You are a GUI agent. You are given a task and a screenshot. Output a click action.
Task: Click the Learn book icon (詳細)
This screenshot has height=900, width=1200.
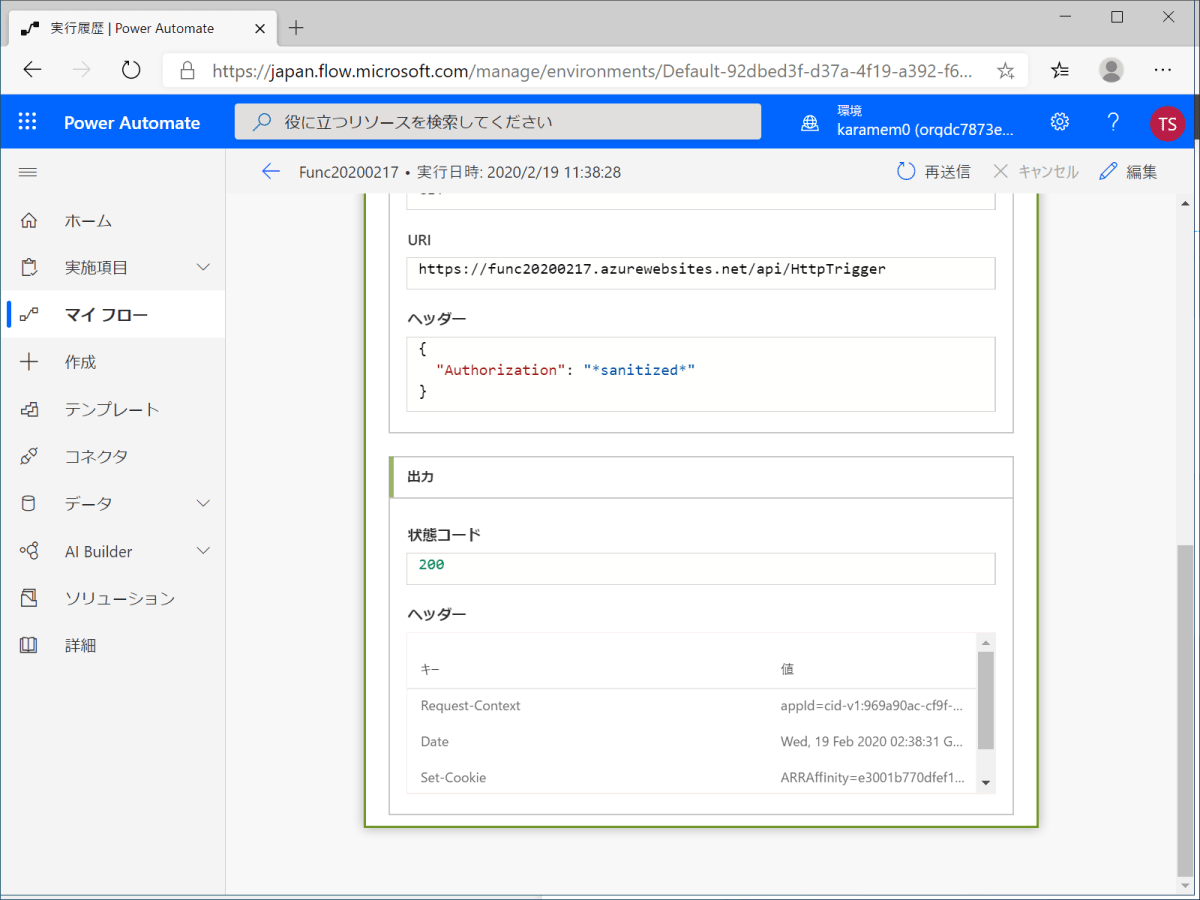click(x=29, y=645)
